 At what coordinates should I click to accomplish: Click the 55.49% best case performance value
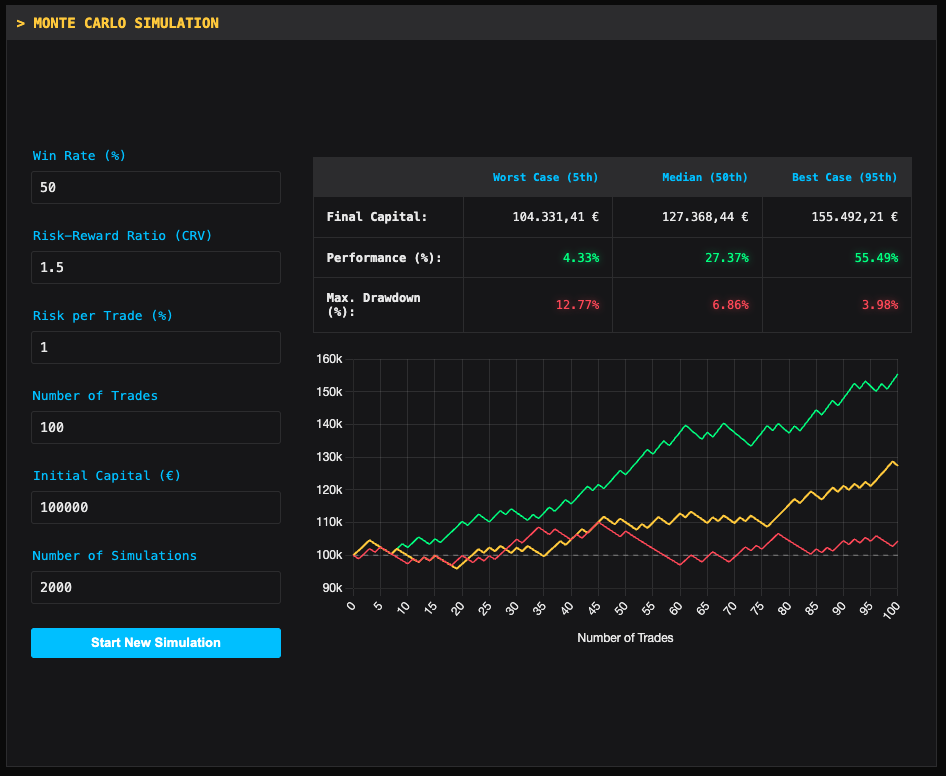pos(876,257)
